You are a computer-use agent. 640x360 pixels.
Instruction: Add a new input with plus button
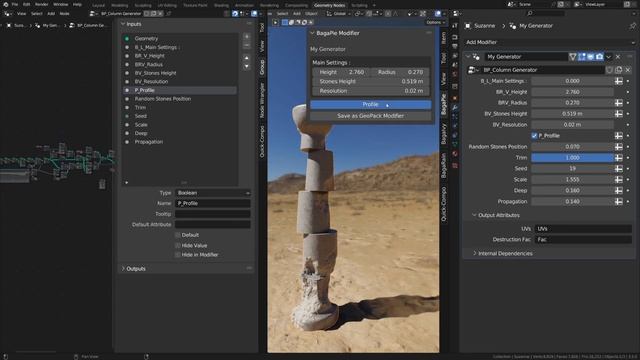[247, 37]
